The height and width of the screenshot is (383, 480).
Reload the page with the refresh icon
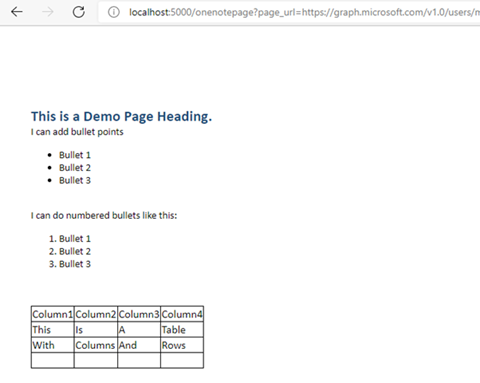79,12
